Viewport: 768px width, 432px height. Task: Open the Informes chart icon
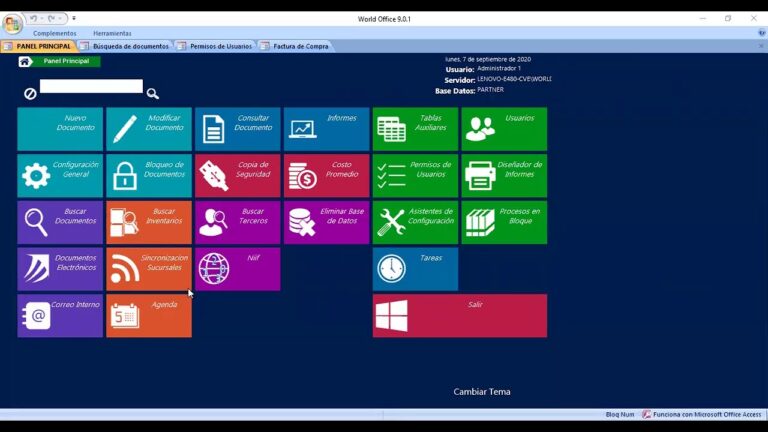coord(302,129)
